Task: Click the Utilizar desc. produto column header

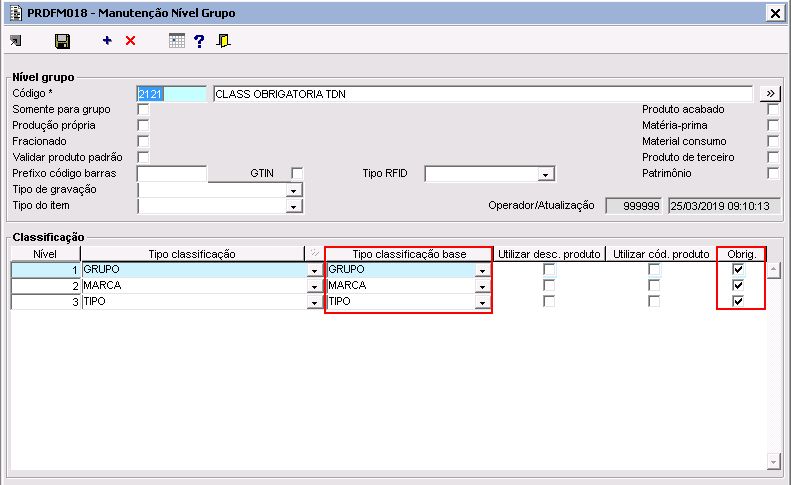Action: [549, 254]
